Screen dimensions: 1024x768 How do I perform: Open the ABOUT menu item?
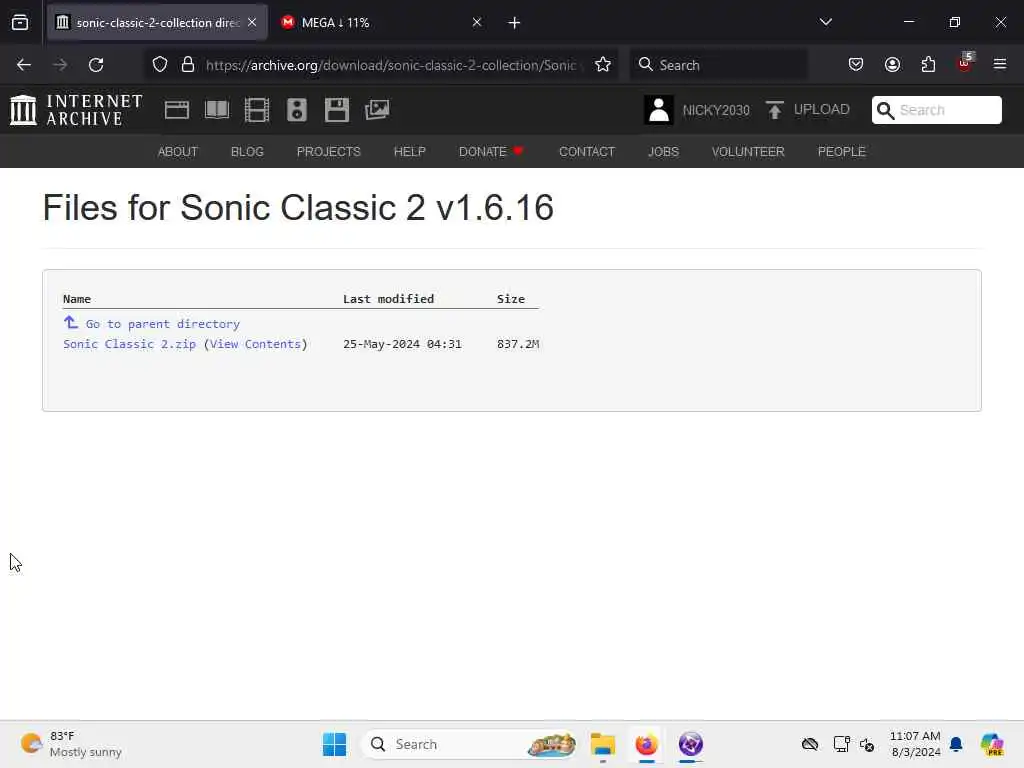point(178,152)
